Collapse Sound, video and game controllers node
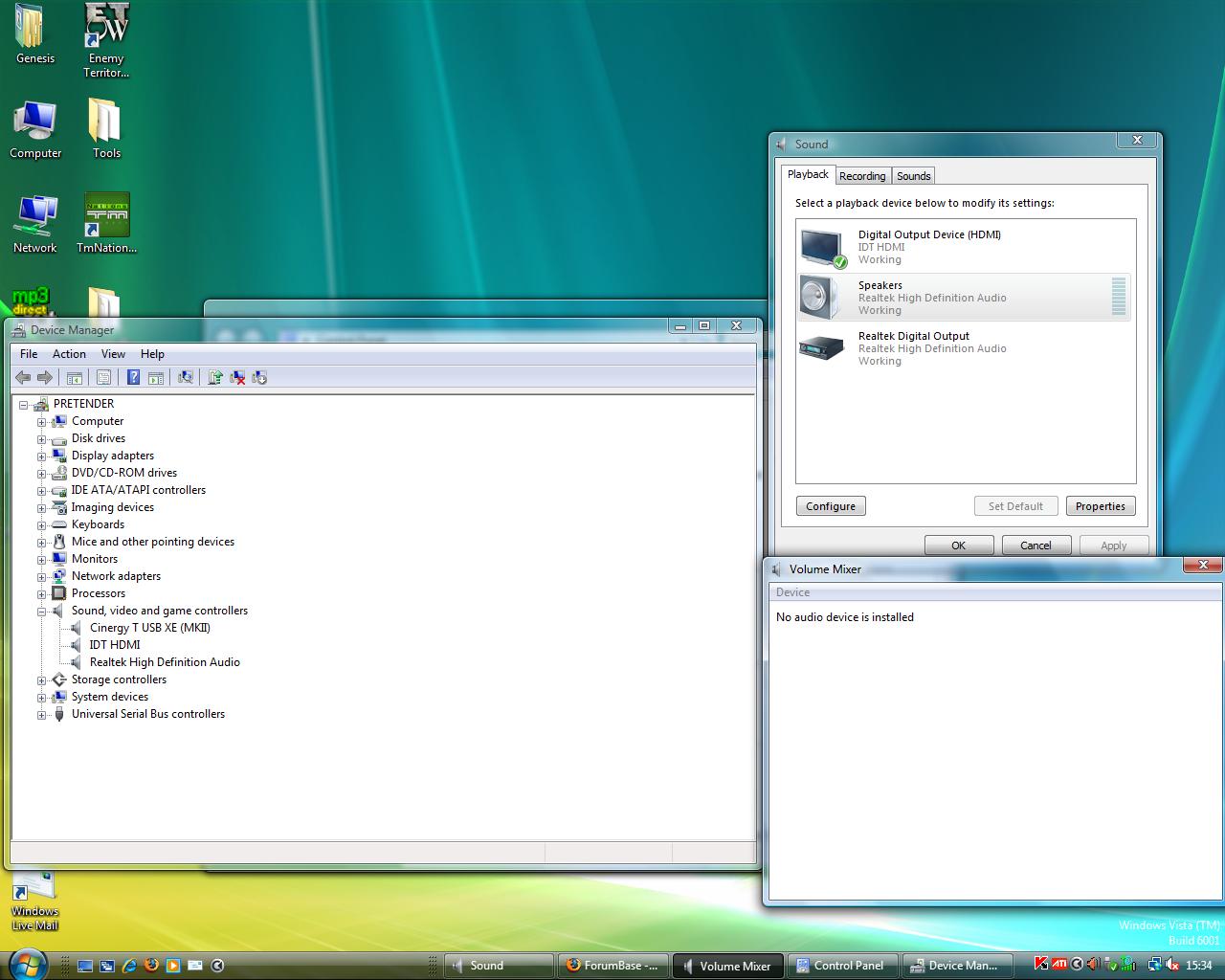 click(41, 612)
